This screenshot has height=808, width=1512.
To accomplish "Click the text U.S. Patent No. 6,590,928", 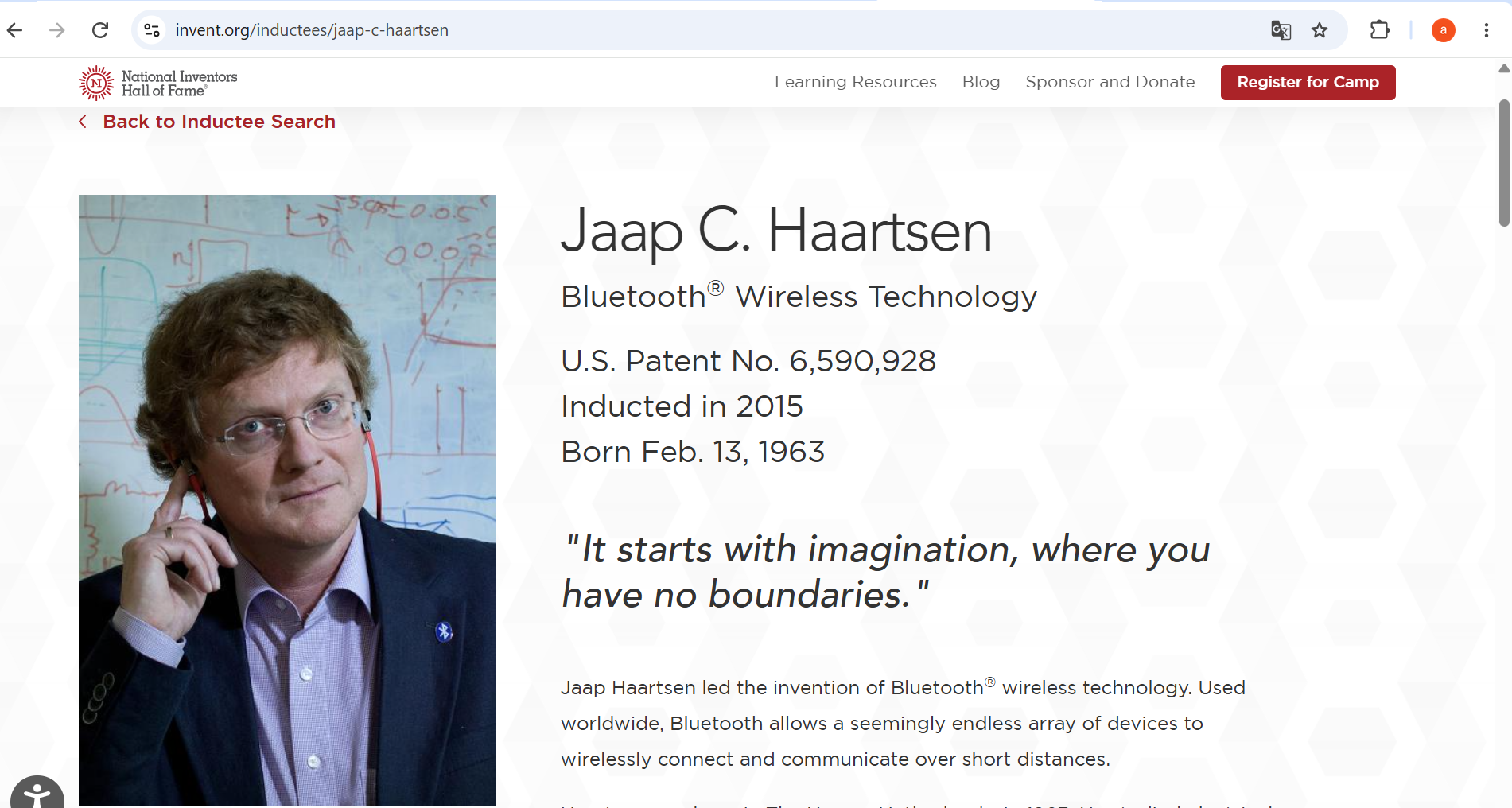I will (x=748, y=361).
